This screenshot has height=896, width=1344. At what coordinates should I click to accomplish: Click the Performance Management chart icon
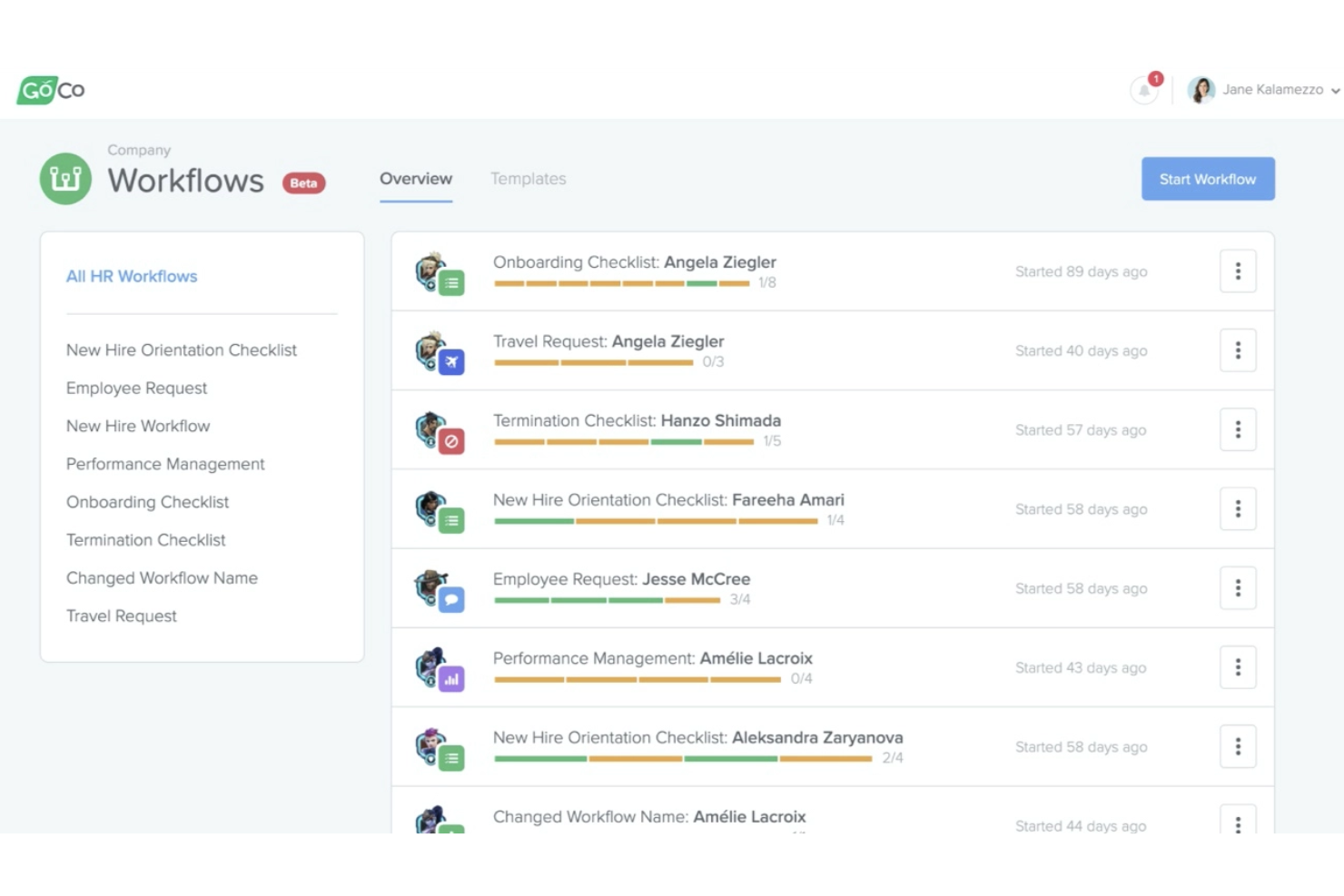pos(451,679)
